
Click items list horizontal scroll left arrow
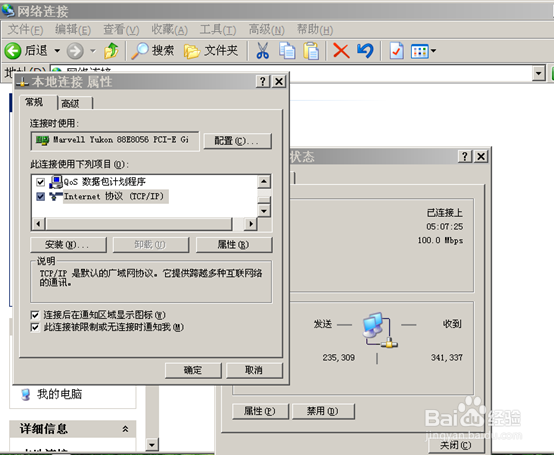click(39, 224)
